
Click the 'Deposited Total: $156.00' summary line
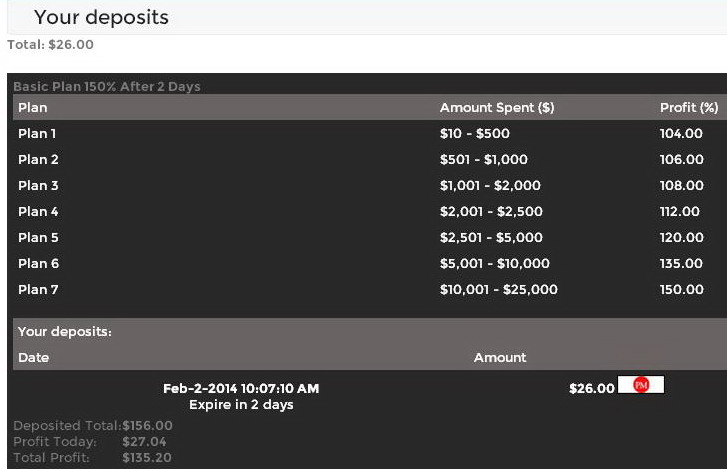[93, 426]
